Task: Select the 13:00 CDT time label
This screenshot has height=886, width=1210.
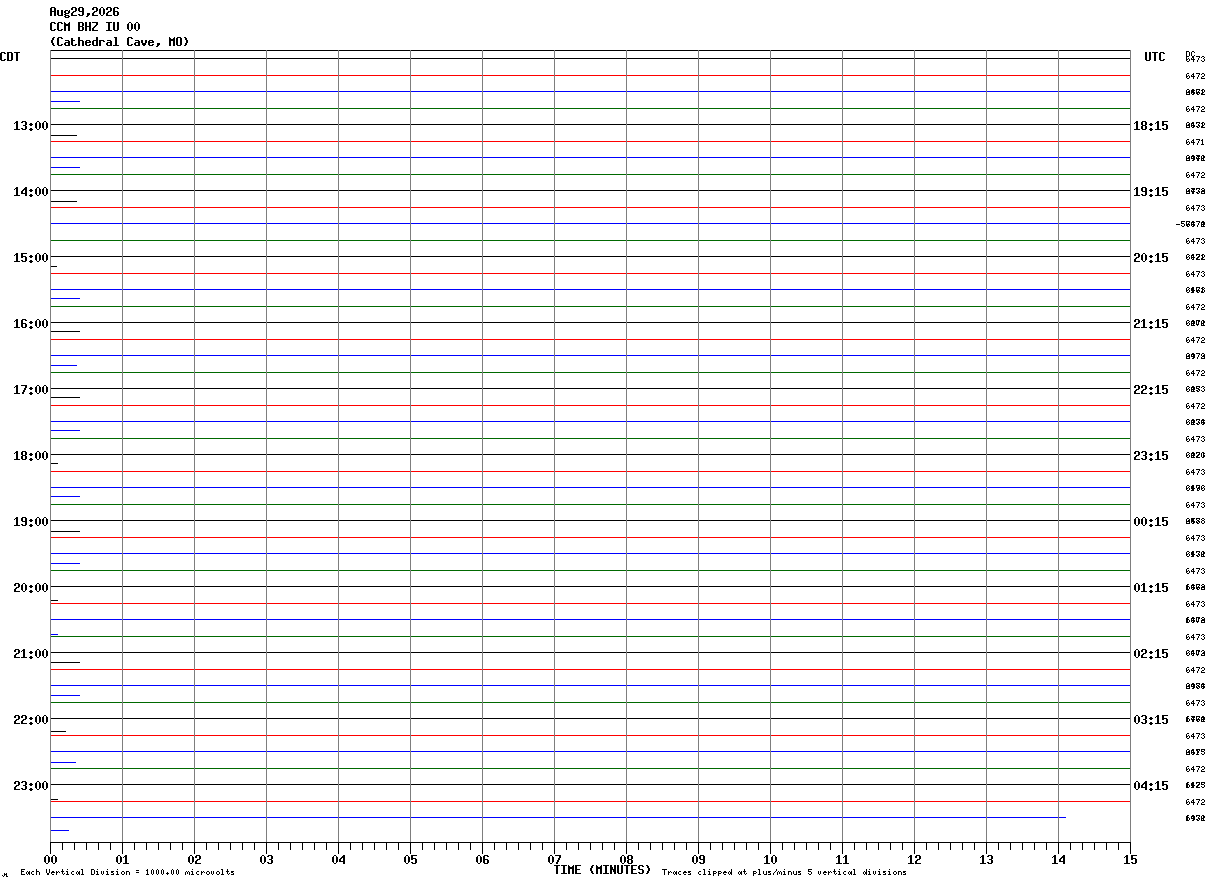Action: click(x=30, y=126)
